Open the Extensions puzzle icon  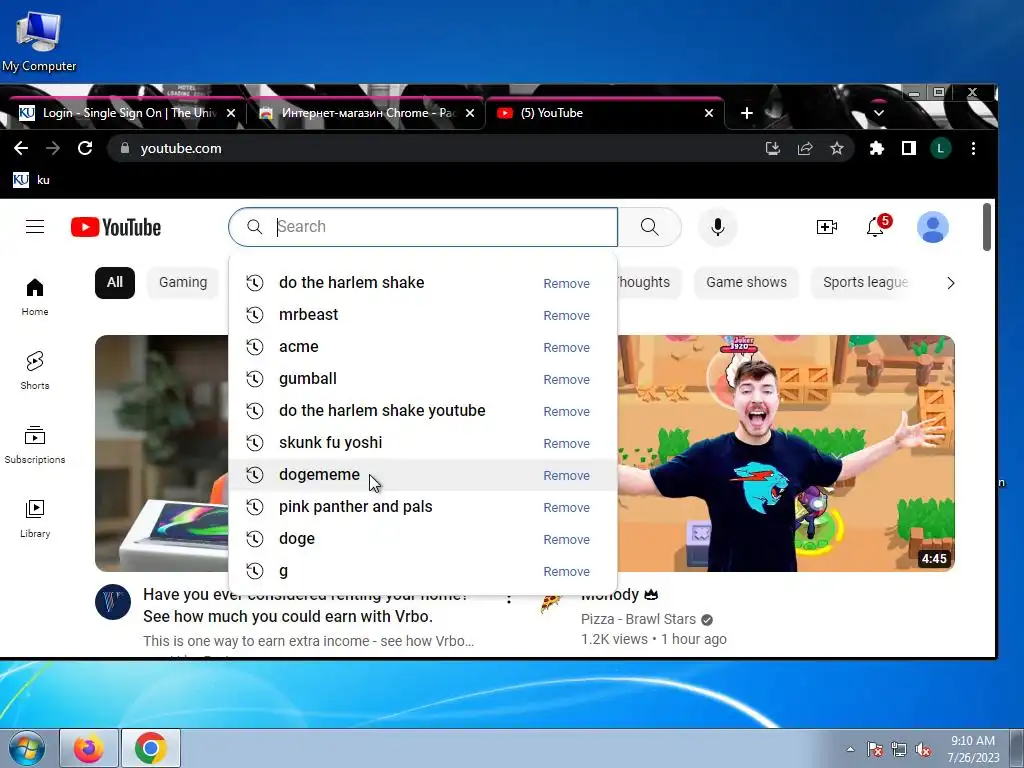click(876, 148)
